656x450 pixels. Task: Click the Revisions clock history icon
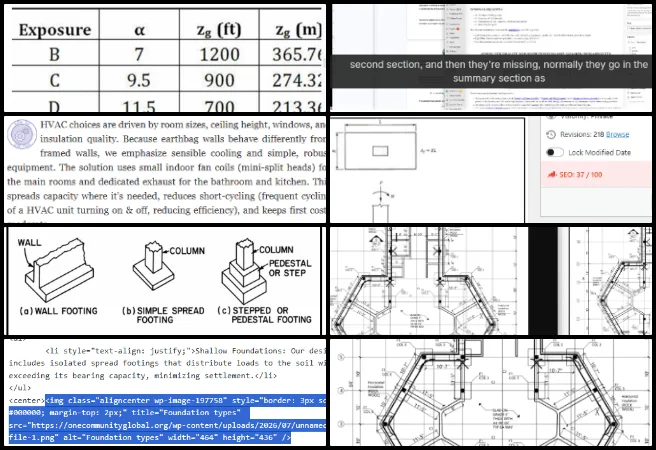click(551, 135)
